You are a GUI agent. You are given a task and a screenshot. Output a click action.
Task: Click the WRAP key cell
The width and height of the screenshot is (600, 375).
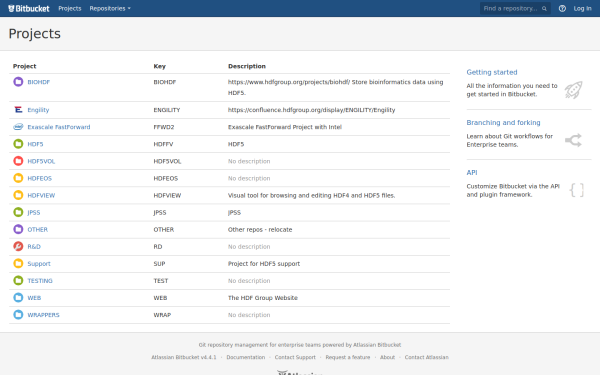162,315
